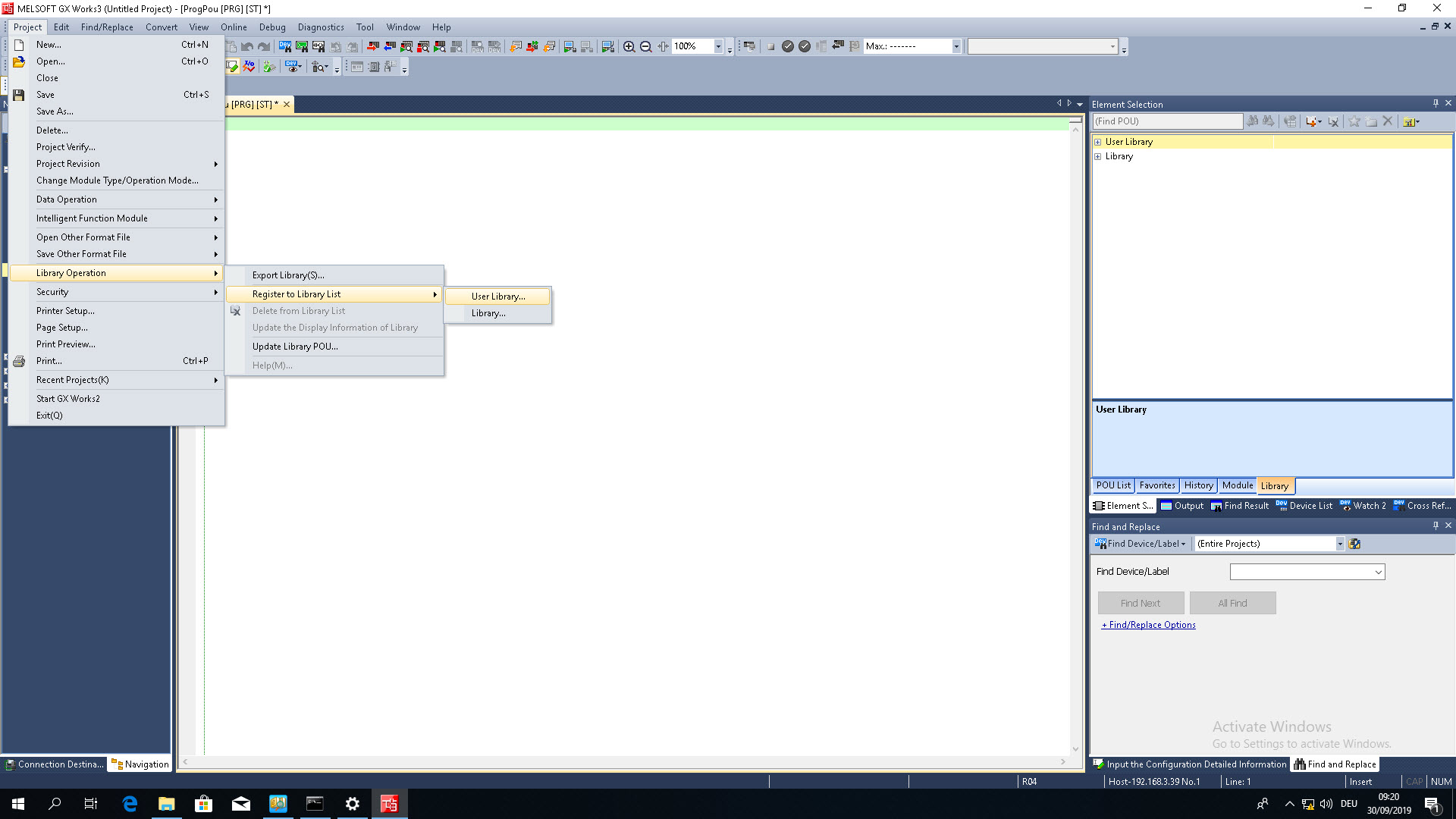1456x819 pixels.
Task: Open the Max.: scan time dropdown
Action: (x=956, y=47)
